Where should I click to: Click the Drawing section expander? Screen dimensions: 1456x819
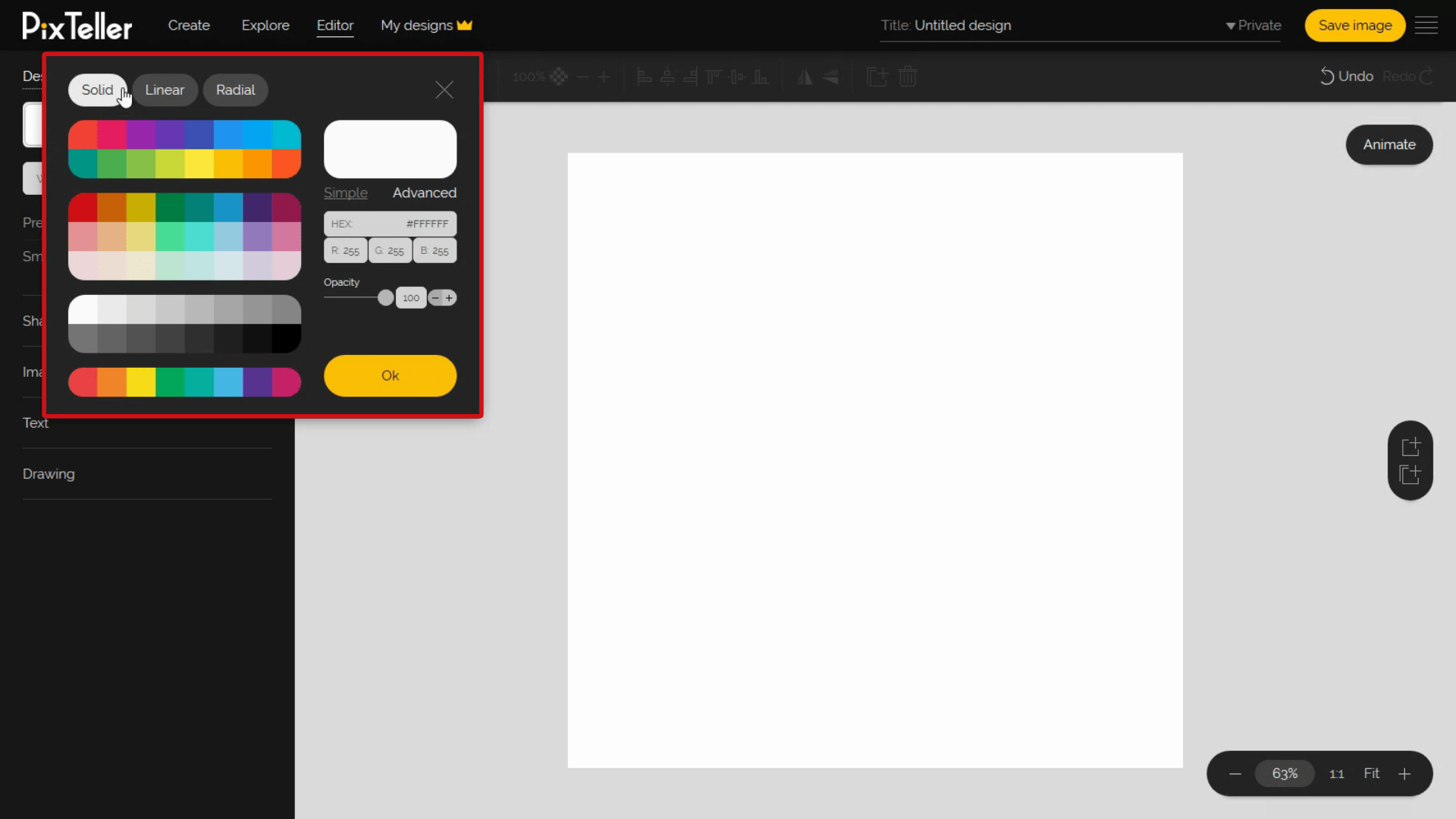click(48, 474)
